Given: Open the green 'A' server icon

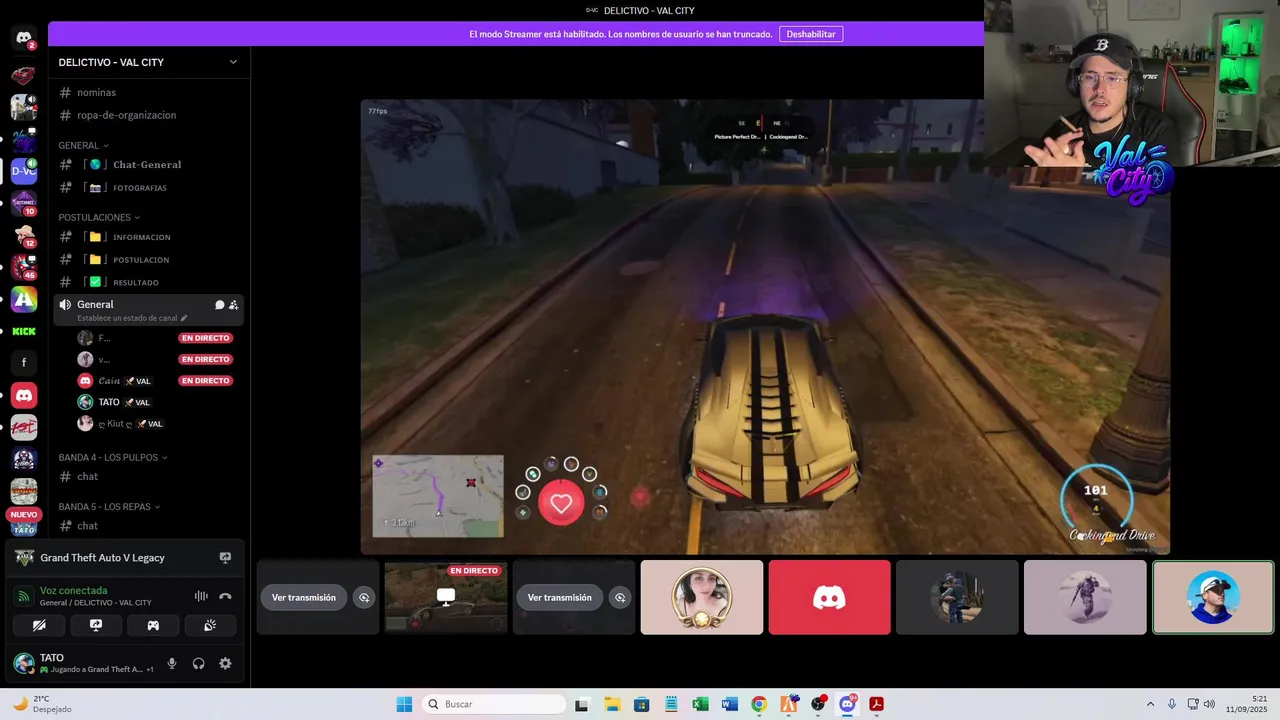Looking at the screenshot, I should tap(24, 299).
